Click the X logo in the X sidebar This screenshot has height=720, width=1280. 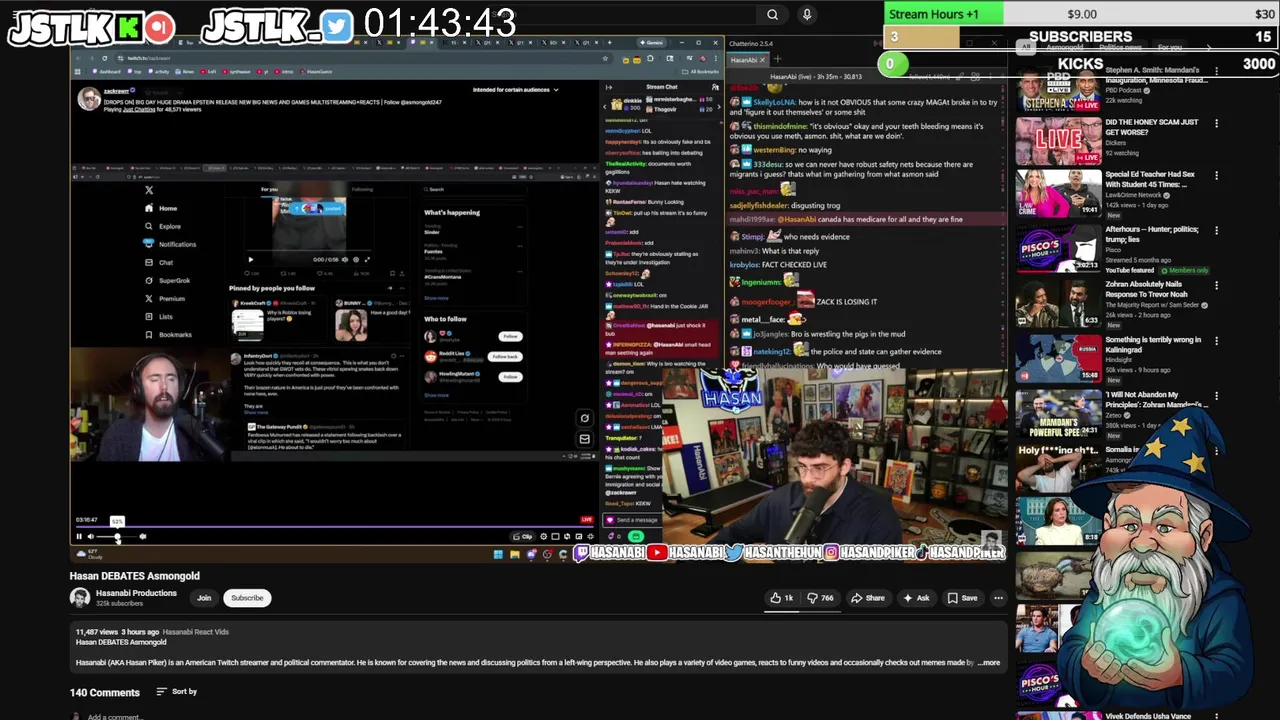pos(149,189)
